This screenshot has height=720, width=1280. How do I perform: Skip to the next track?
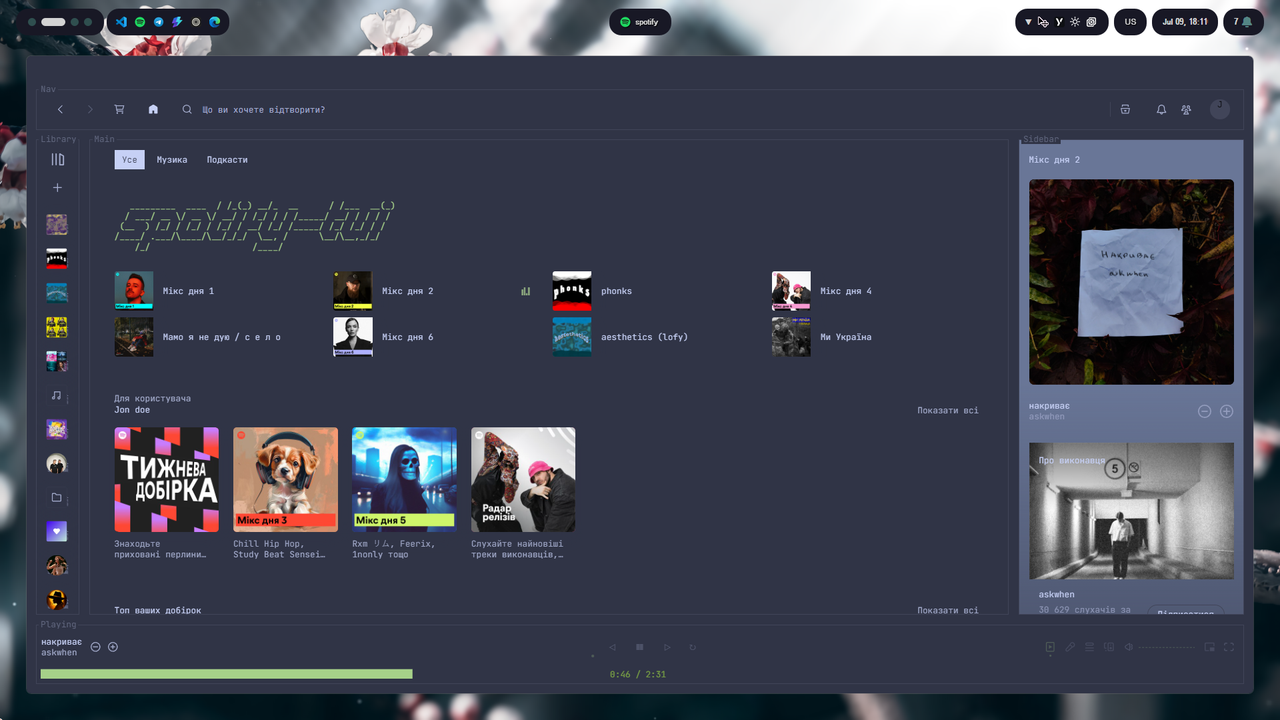click(667, 647)
